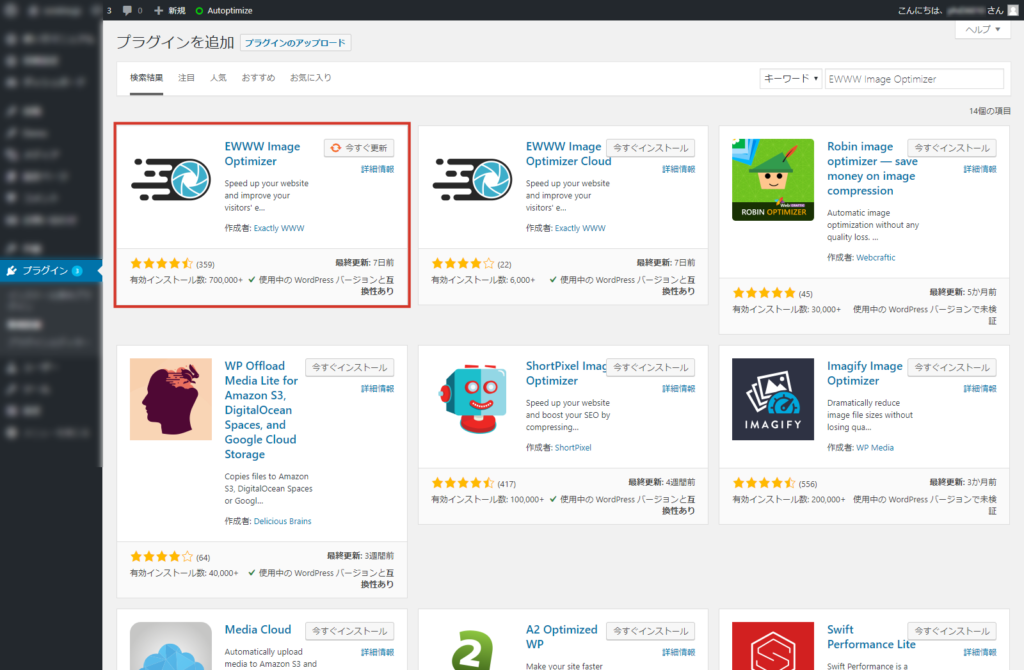1024x670 pixels.
Task: Expand the ヘルプ help panel
Action: [x=983, y=29]
